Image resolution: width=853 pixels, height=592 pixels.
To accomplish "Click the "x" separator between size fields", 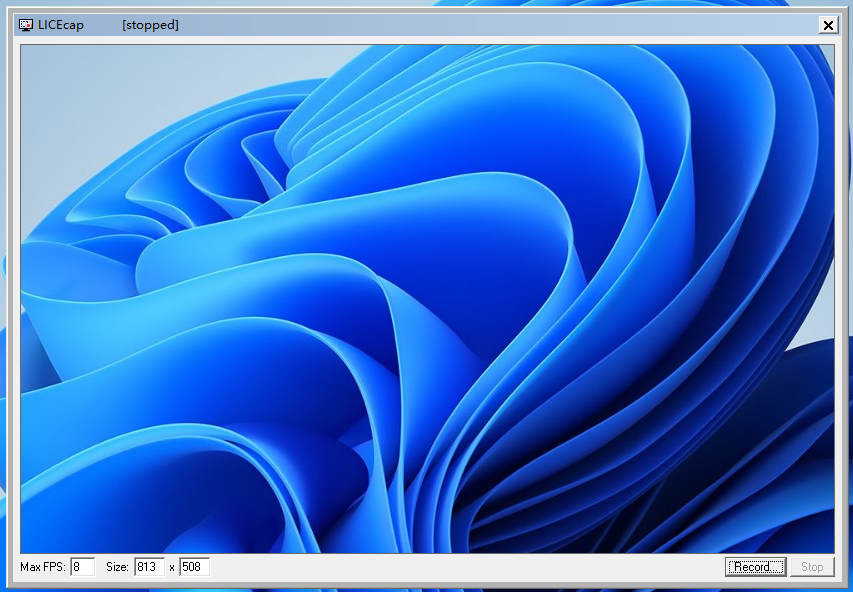I will pyautogui.click(x=172, y=568).
